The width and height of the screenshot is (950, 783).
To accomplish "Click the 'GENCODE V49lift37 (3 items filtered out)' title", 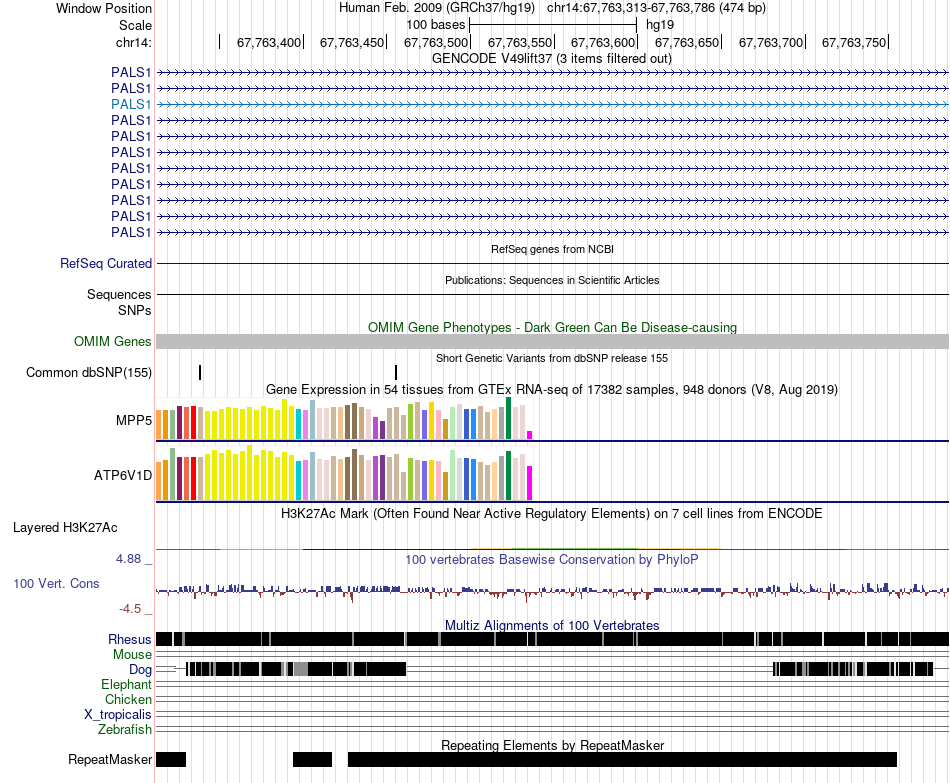I will (x=551, y=59).
